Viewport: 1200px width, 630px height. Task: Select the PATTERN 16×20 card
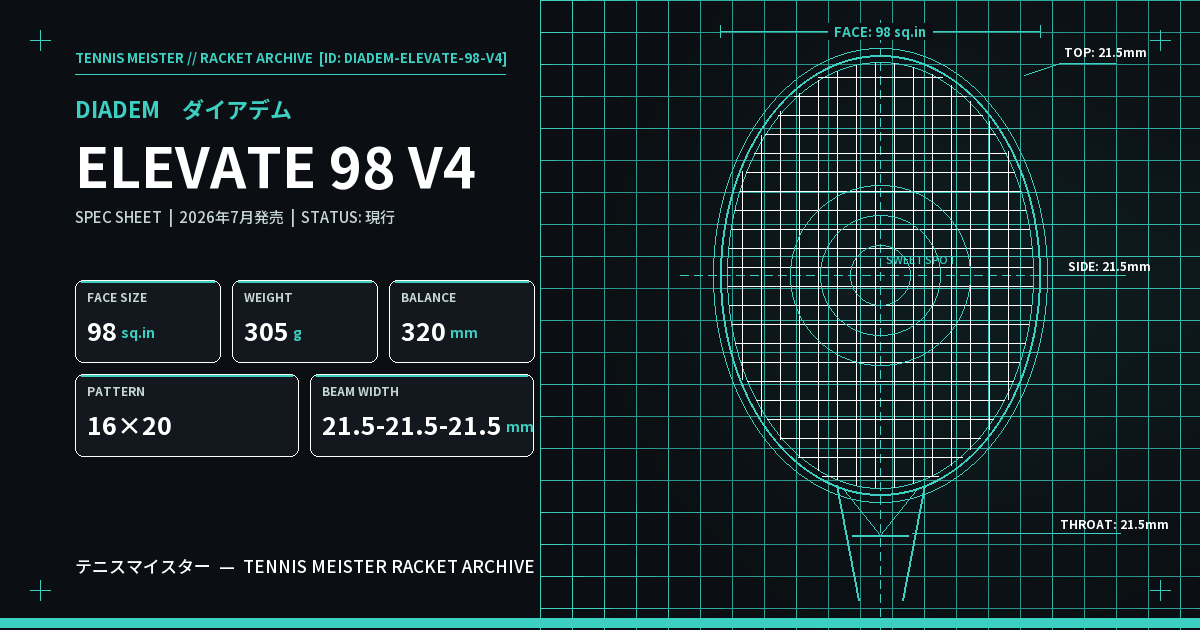(187, 415)
